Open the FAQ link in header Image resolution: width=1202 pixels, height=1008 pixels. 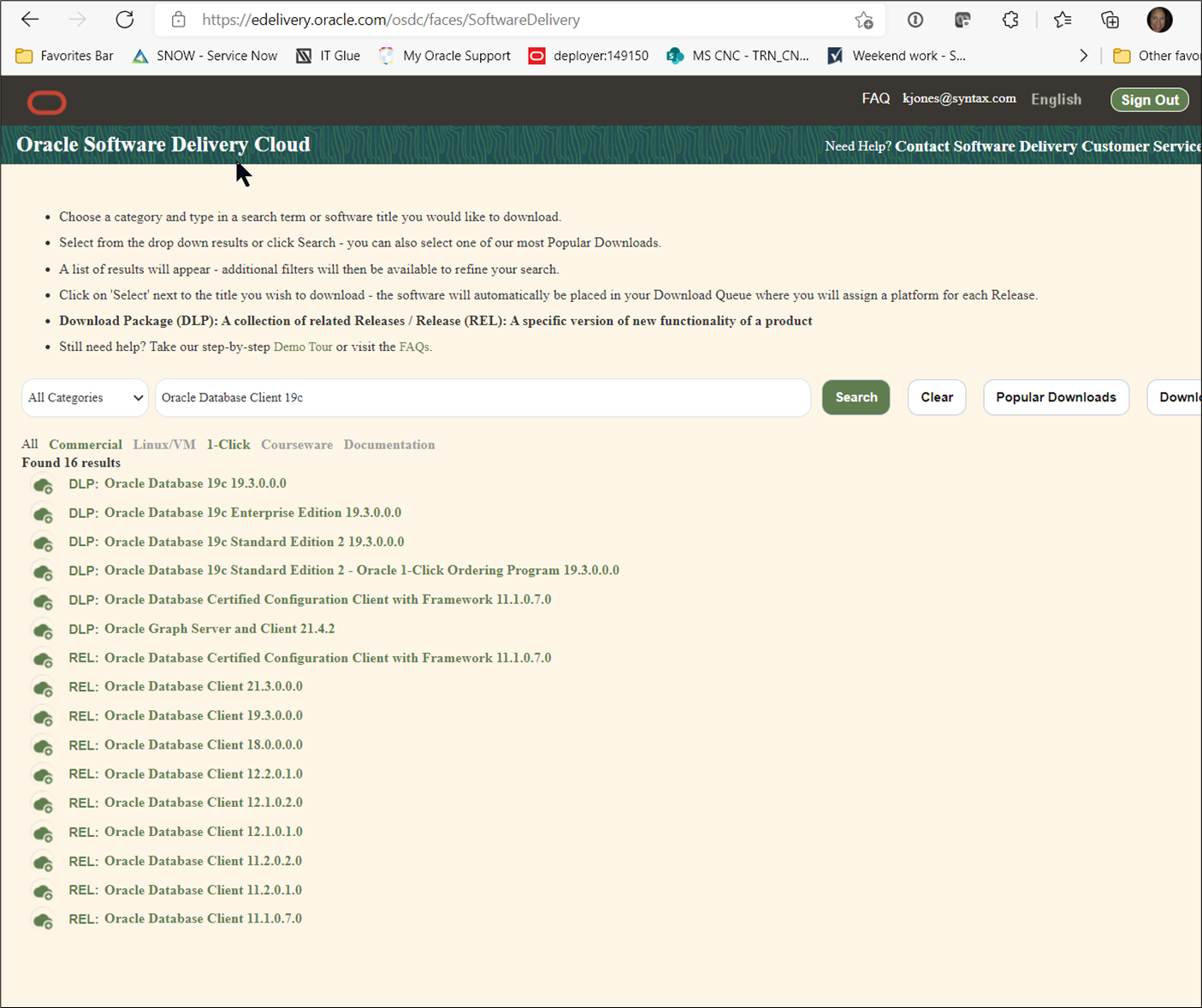pyautogui.click(x=876, y=98)
